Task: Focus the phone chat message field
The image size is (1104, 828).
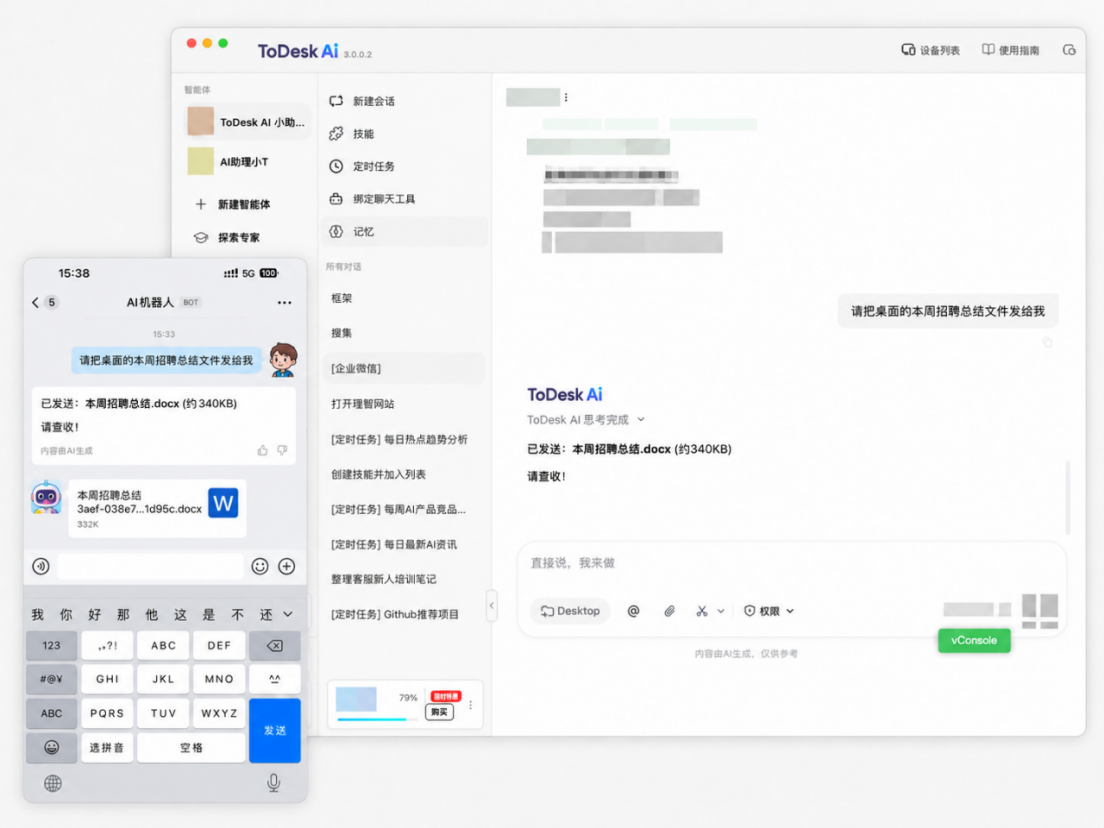Action: 150,566
